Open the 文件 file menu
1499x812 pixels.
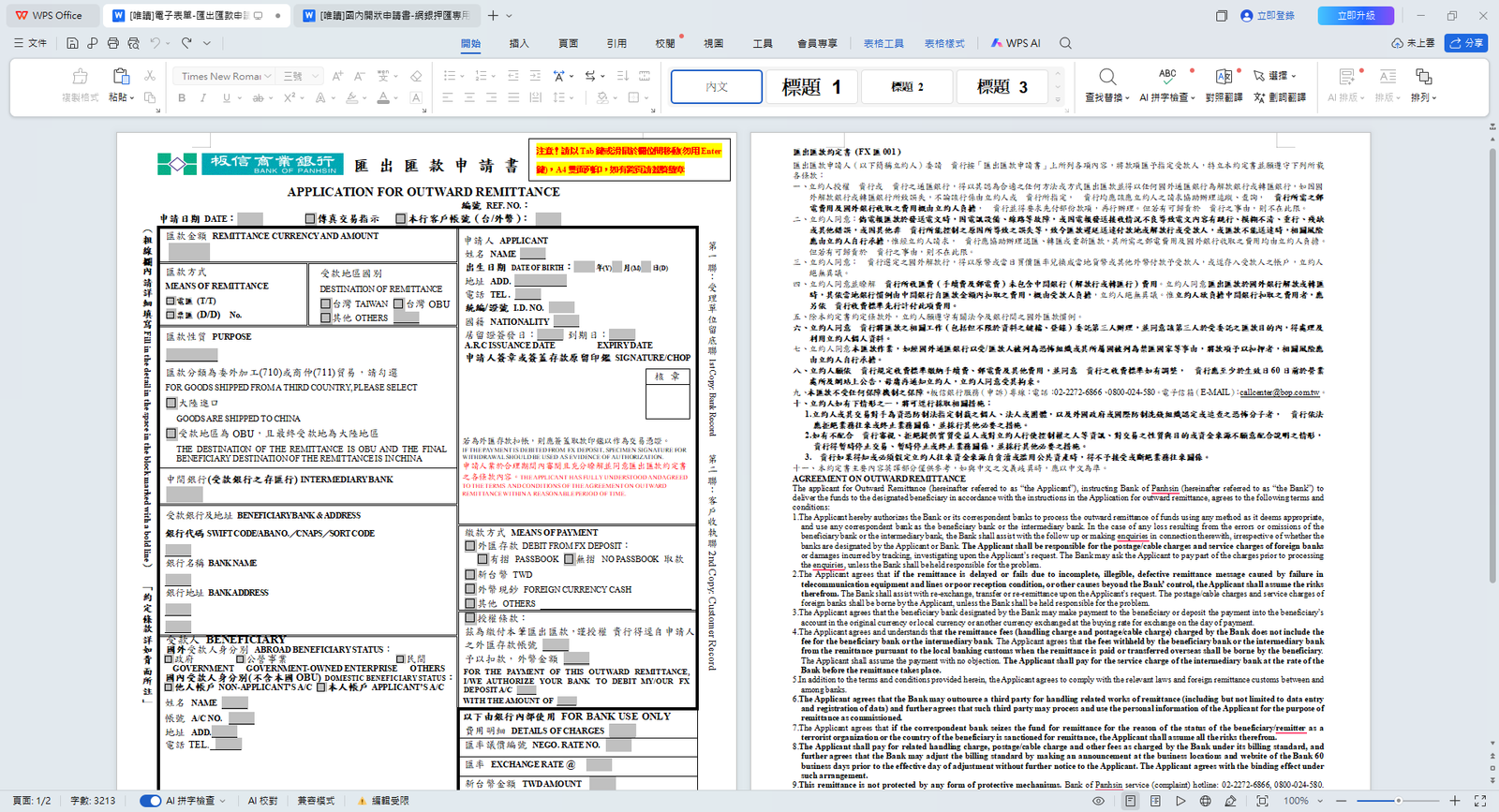(30, 43)
